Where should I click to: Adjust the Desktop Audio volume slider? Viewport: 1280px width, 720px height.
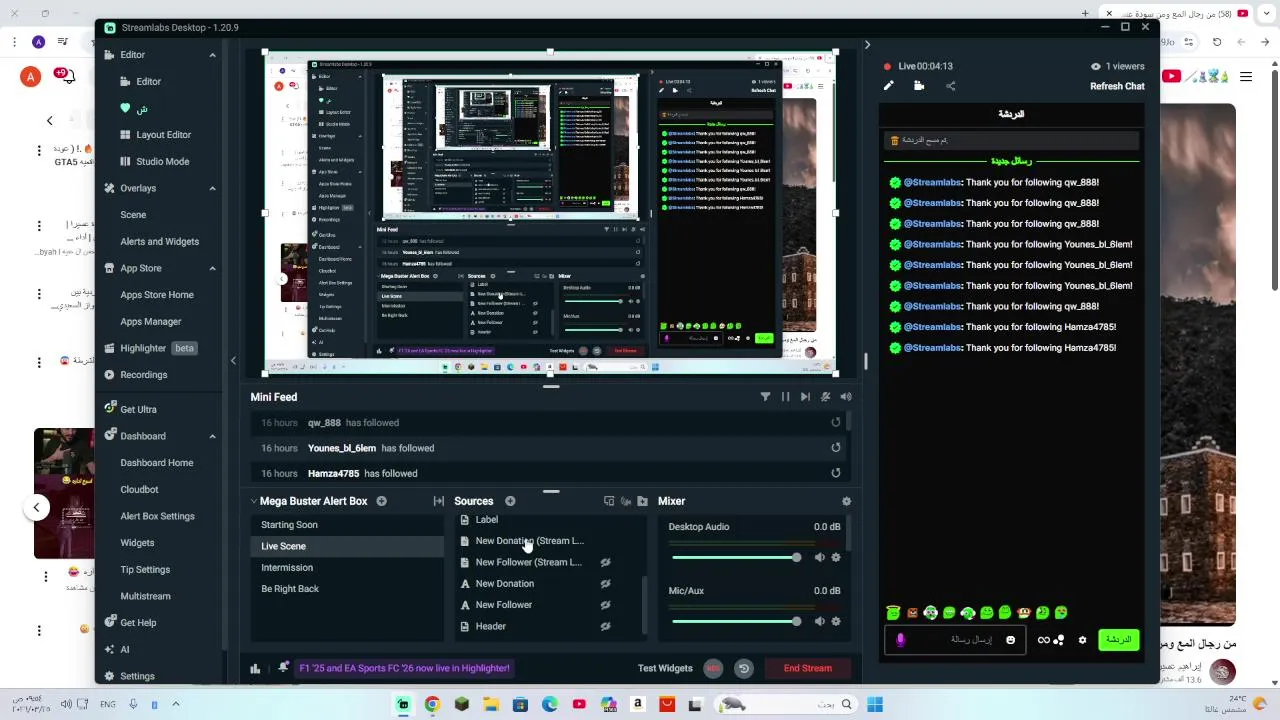click(736, 557)
